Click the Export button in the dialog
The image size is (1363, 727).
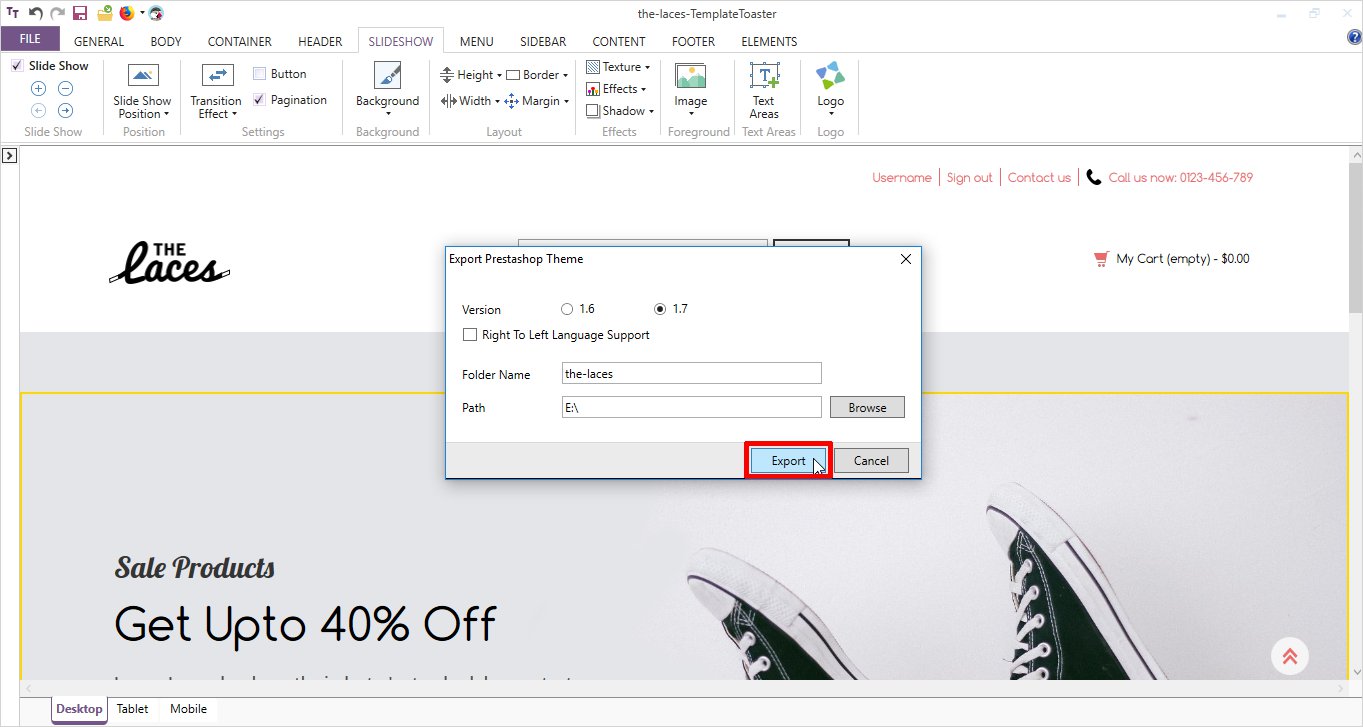coord(788,461)
